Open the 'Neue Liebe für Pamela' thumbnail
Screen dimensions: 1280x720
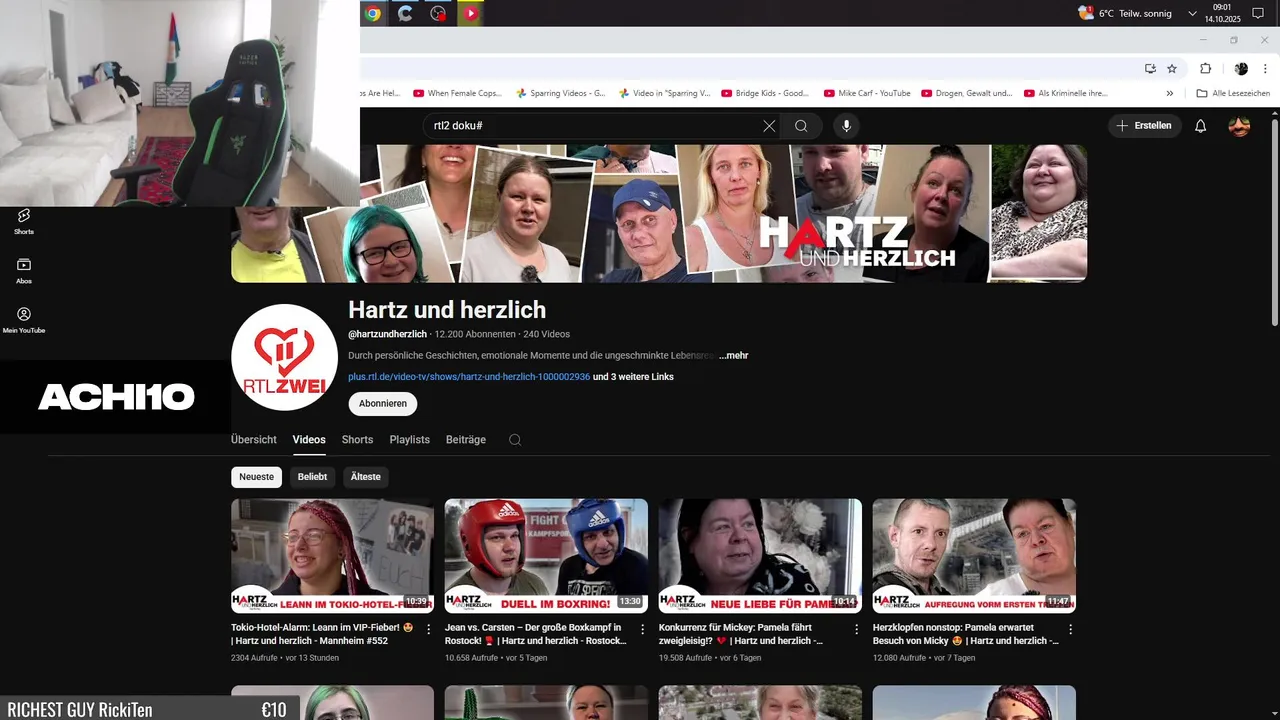760,556
